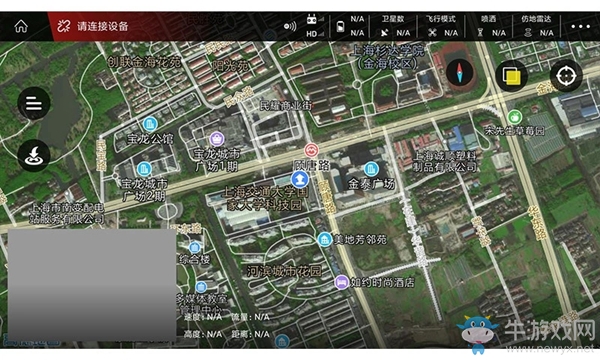The width and height of the screenshot is (600, 360).
Task: Click the landing/return point icon on left
Action: (x=34, y=155)
